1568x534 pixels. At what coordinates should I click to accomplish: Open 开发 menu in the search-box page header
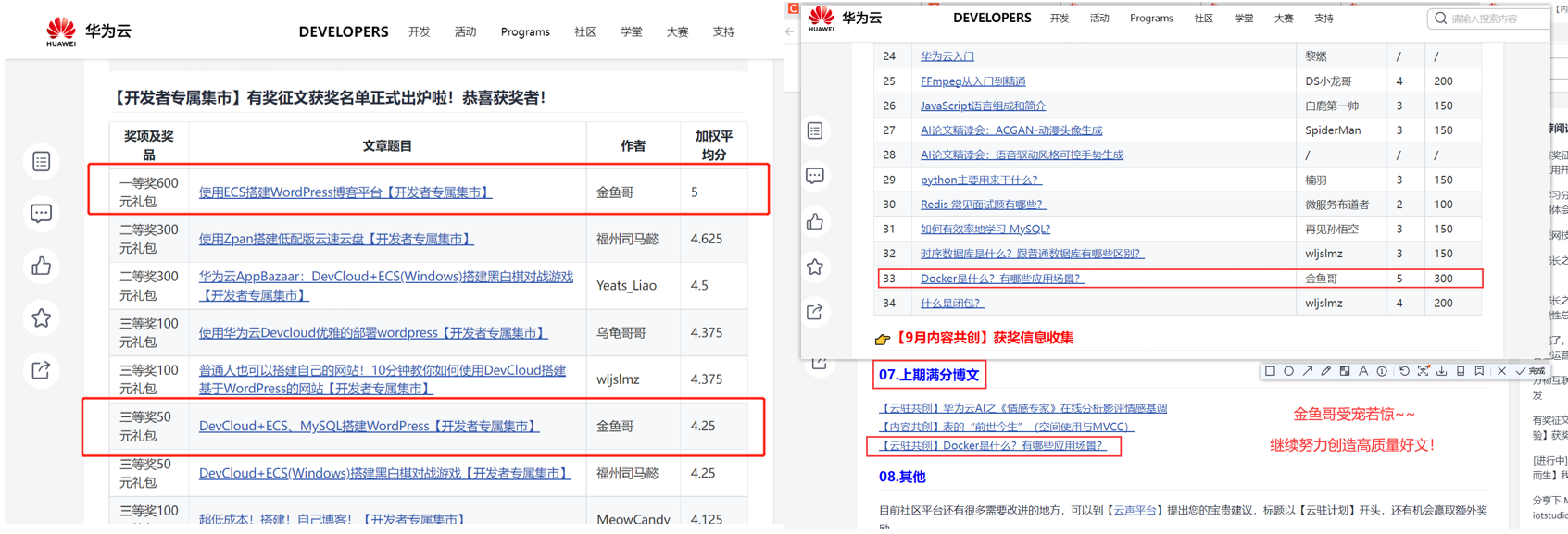click(1060, 19)
